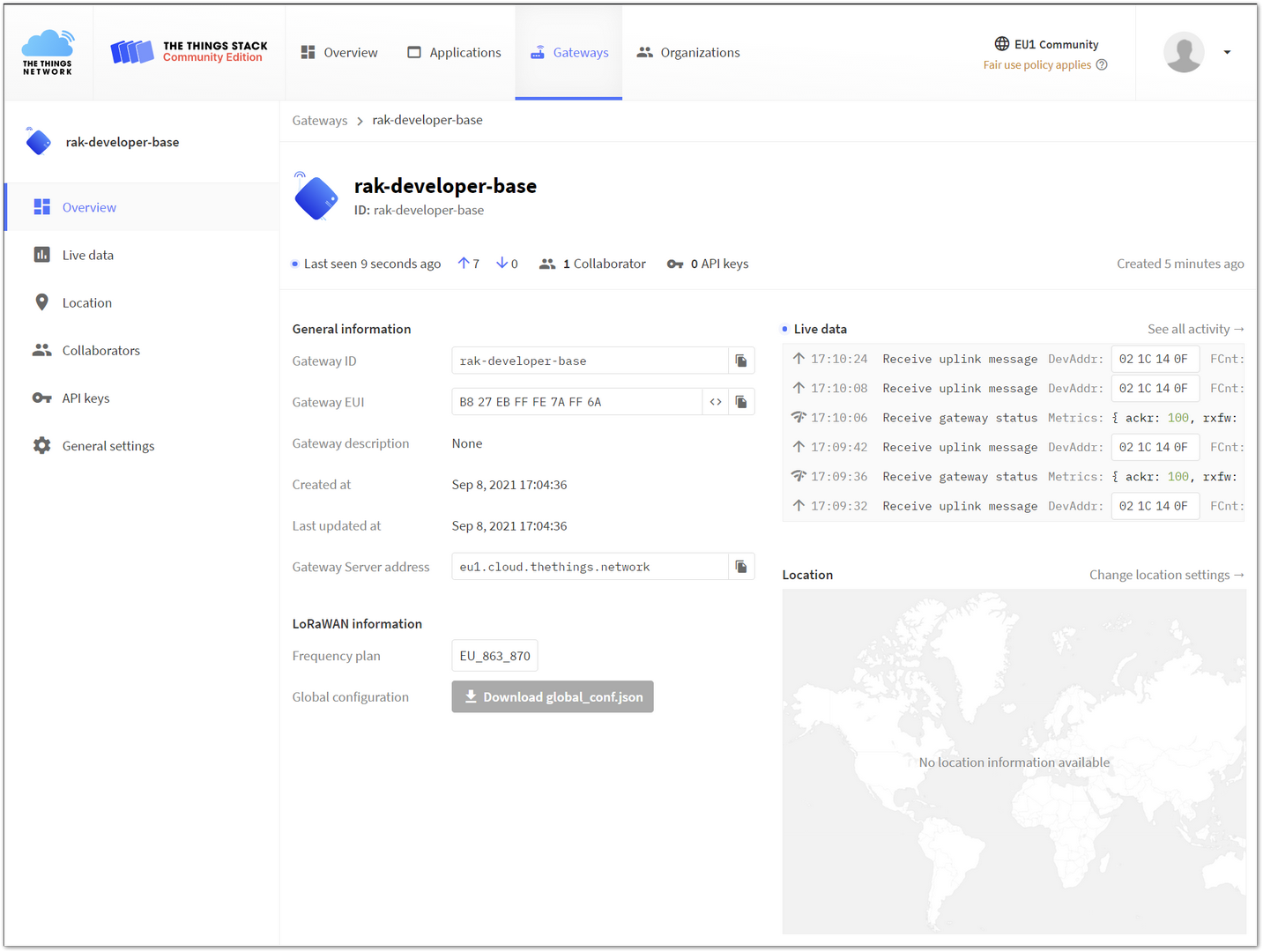Click the 17:09:32 uplink message row
This screenshot has height=952, width=1263.
coord(1014,506)
